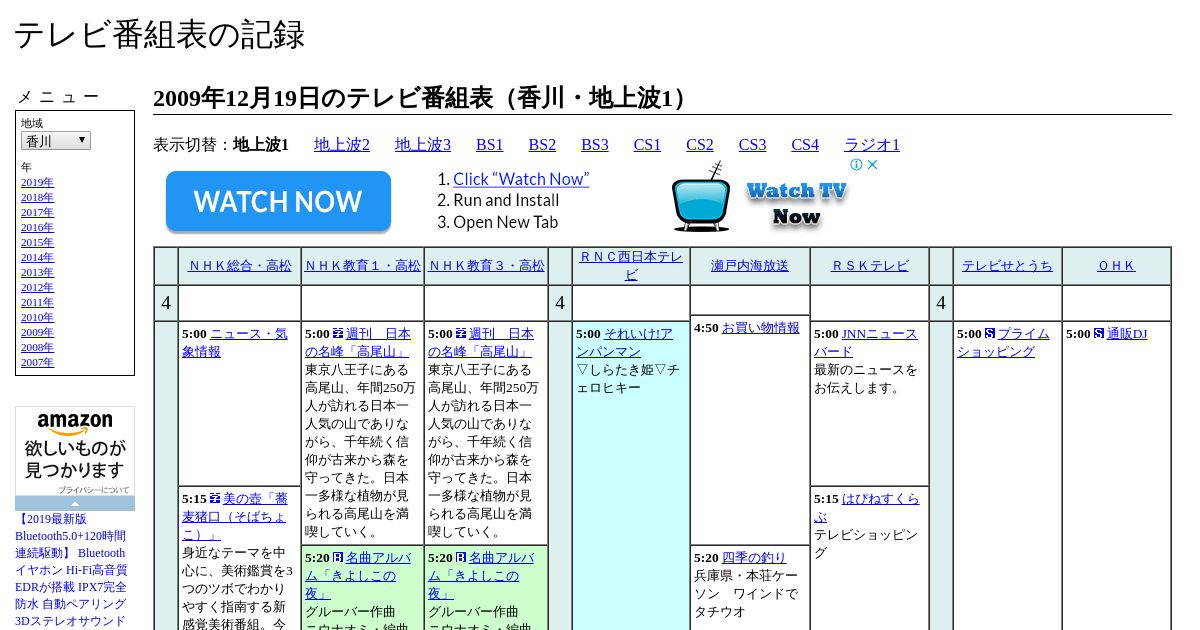Open the 4:50 お買い物情報 program link
The width and height of the screenshot is (1200, 630).
(761, 328)
